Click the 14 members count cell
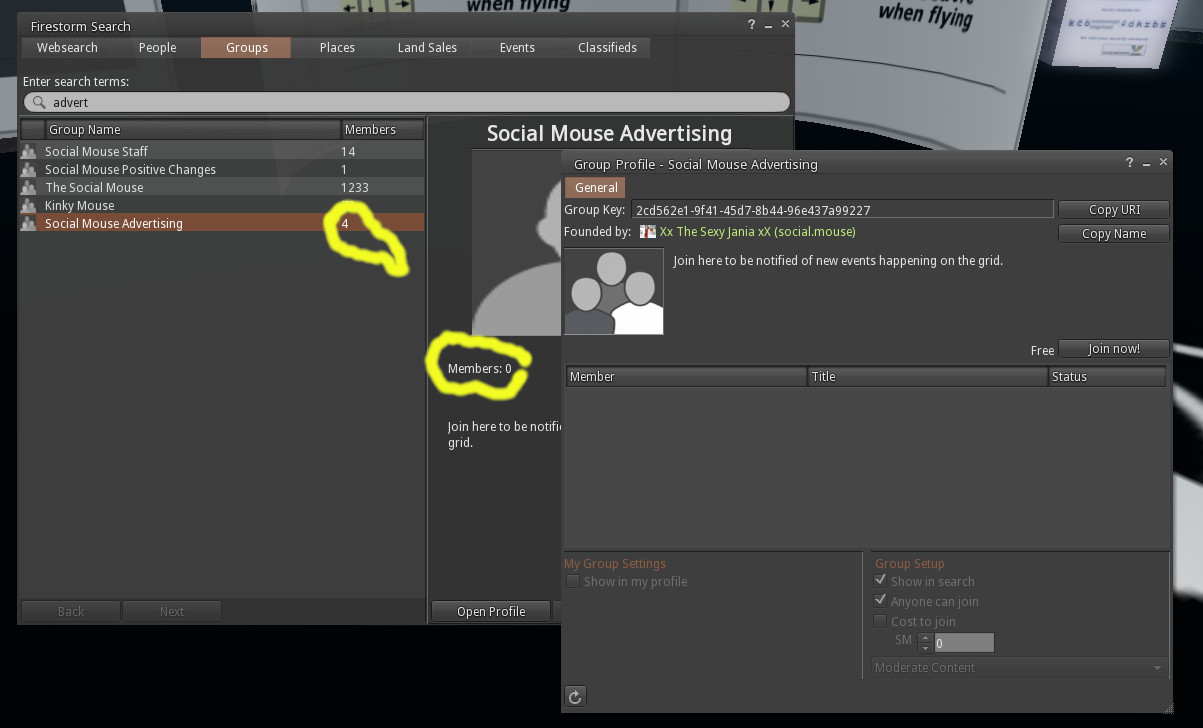The height and width of the screenshot is (728, 1203). coord(348,151)
